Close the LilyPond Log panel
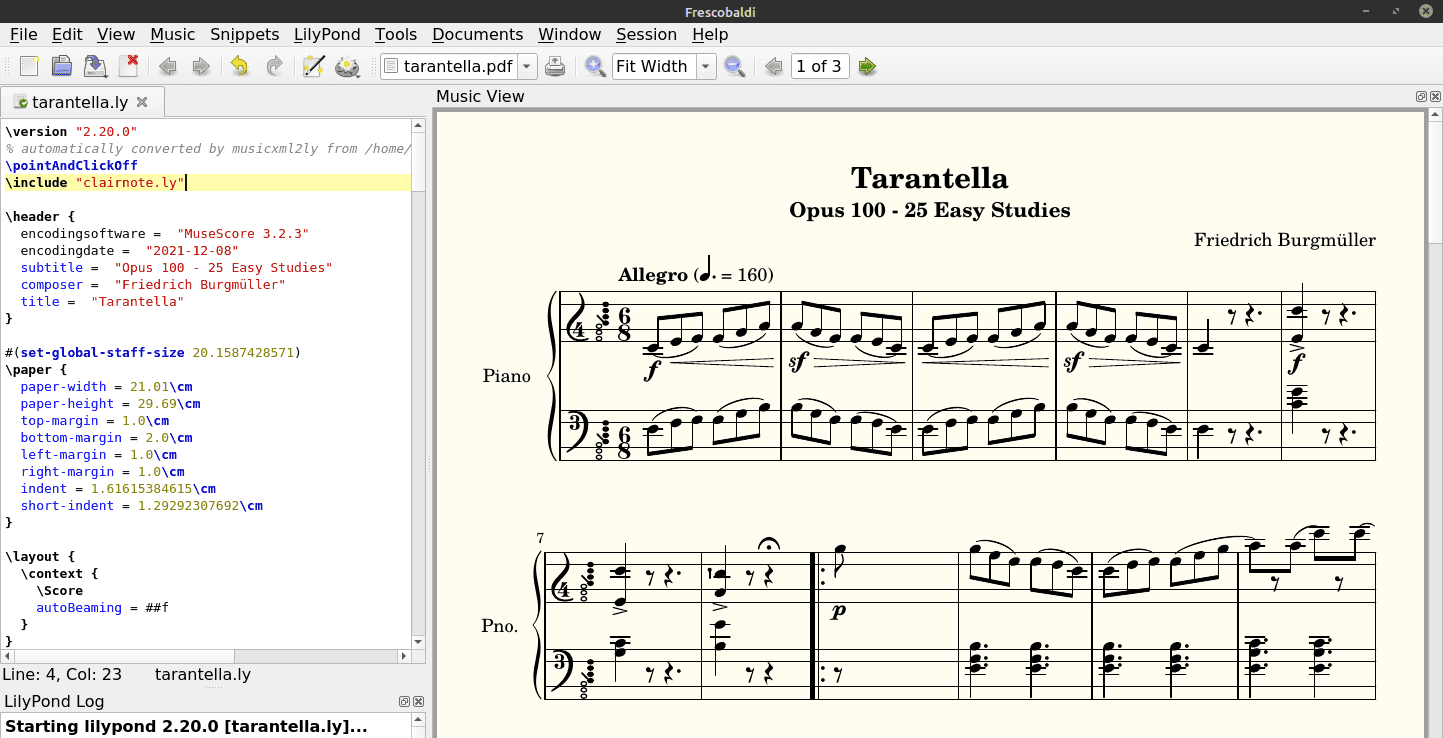The width and height of the screenshot is (1443, 738). pos(419,702)
